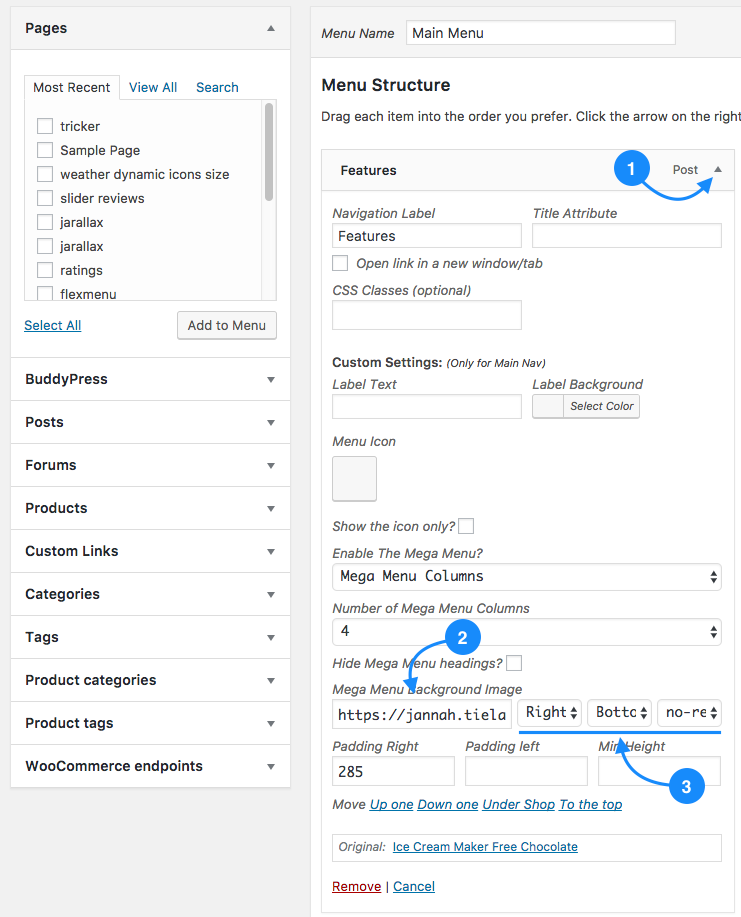Click the Min Height field
Screen dimensions: 741x917
coord(659,771)
